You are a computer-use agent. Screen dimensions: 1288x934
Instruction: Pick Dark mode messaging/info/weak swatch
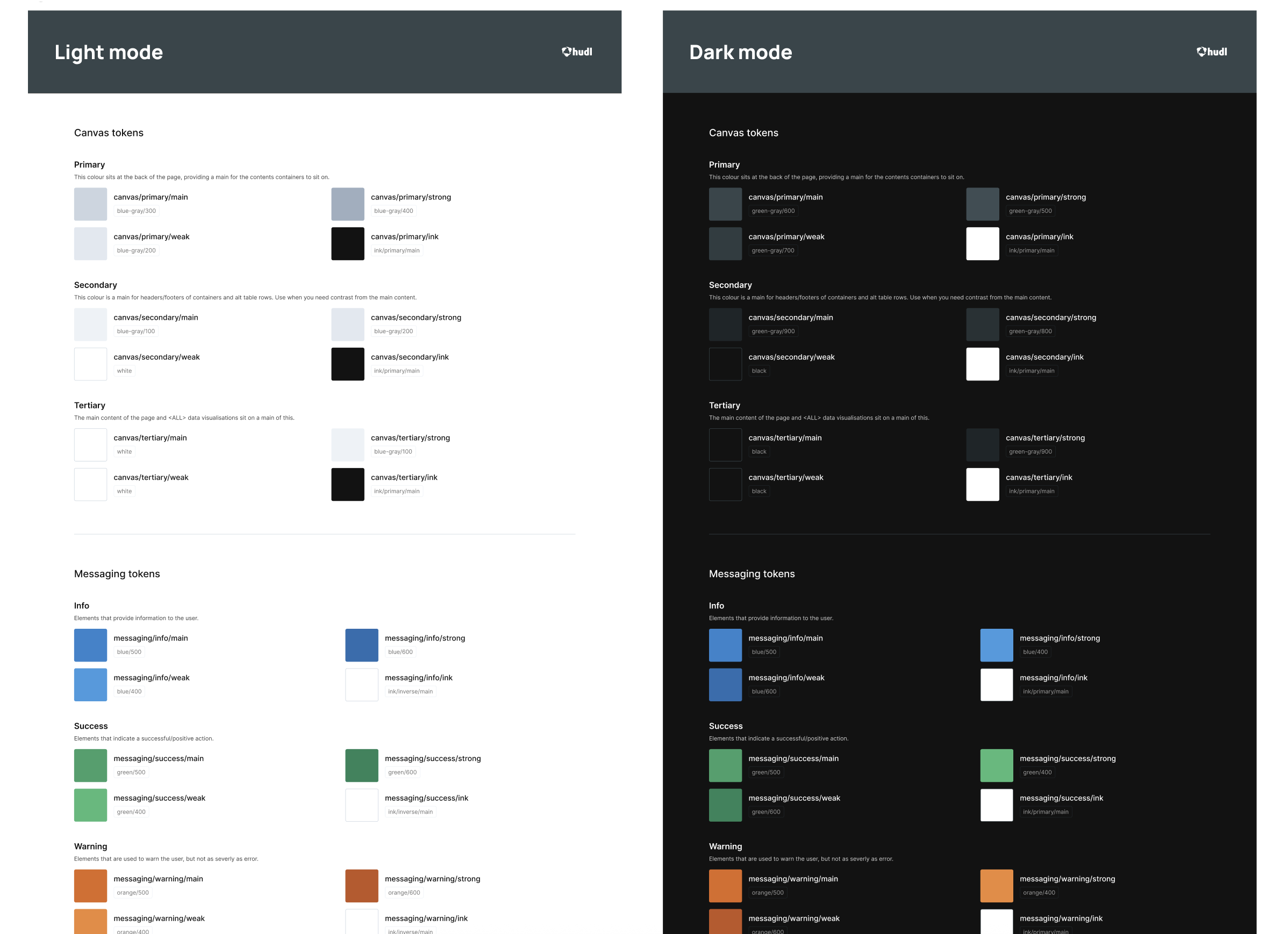click(x=725, y=685)
